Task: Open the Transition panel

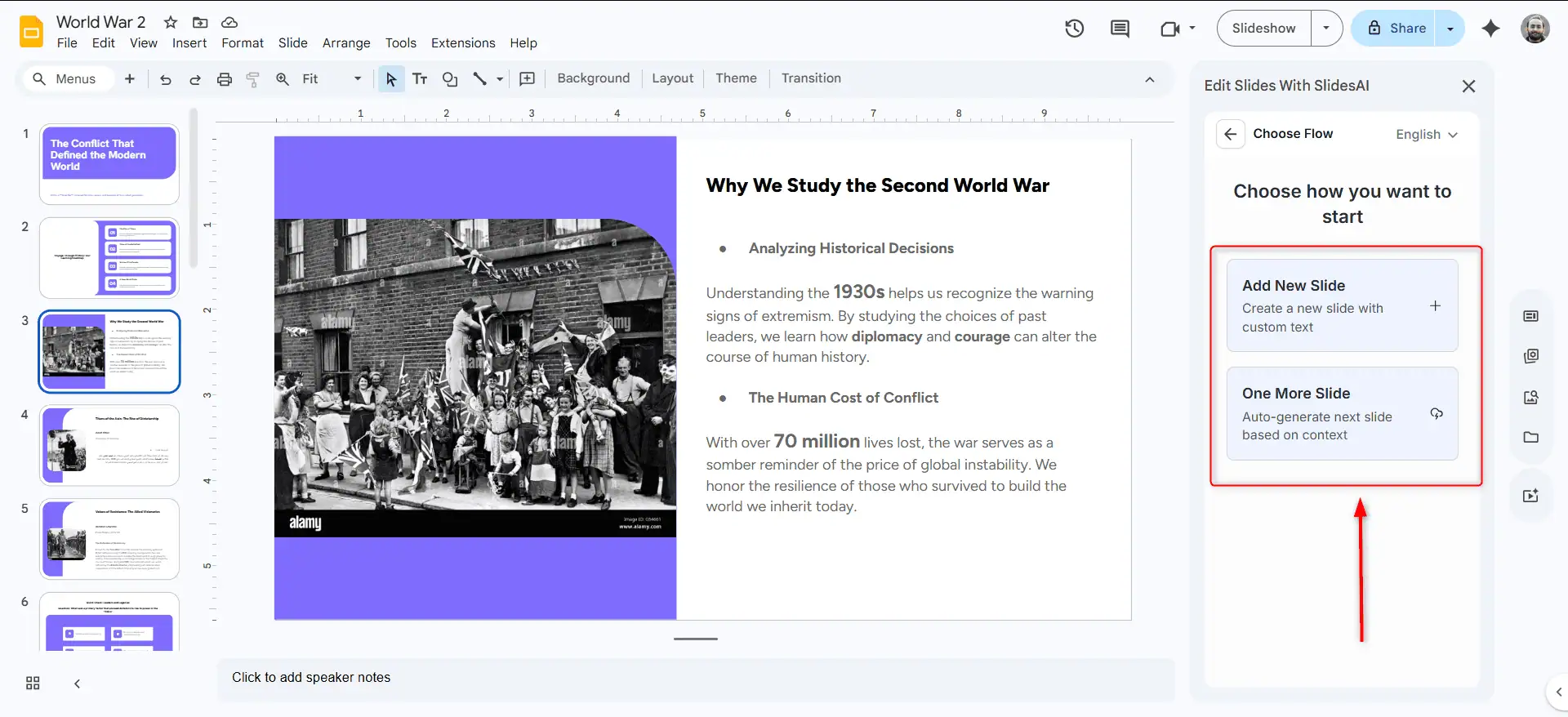Action: [811, 78]
